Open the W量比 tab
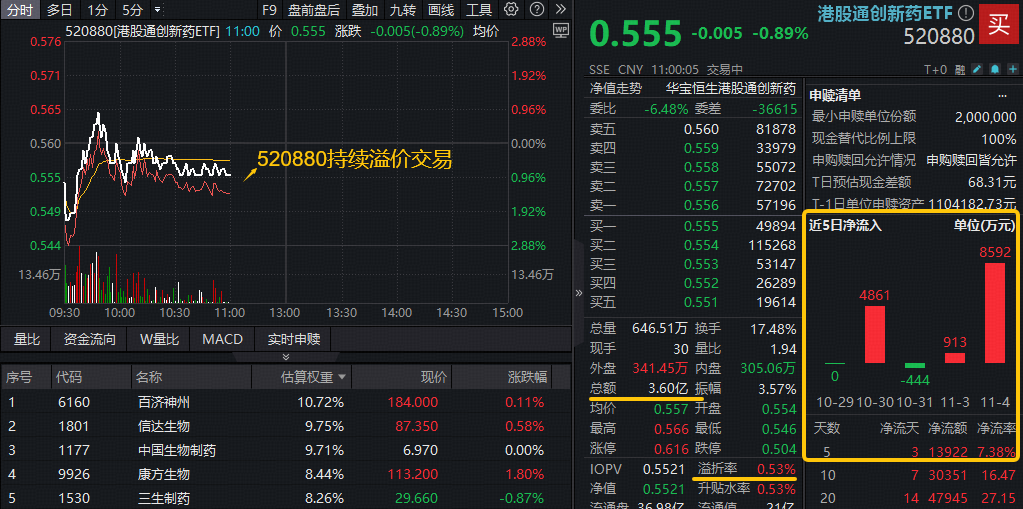Image resolution: width=1023 pixels, height=509 pixels. tap(159, 339)
